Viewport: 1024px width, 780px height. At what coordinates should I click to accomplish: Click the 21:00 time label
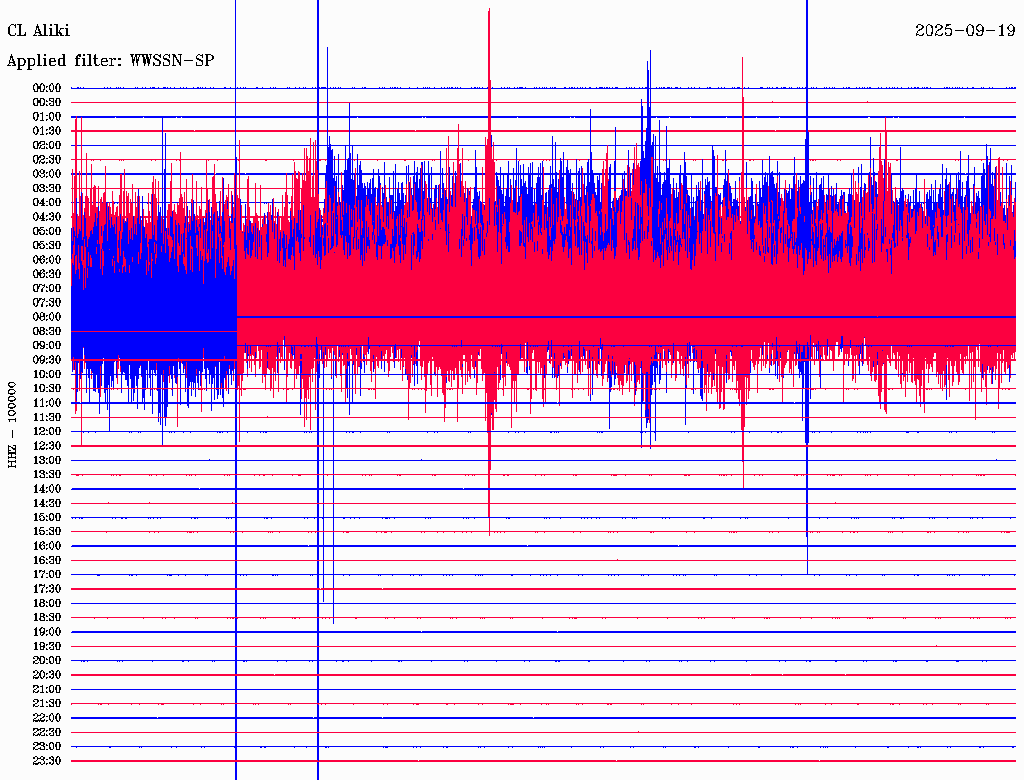[47, 689]
